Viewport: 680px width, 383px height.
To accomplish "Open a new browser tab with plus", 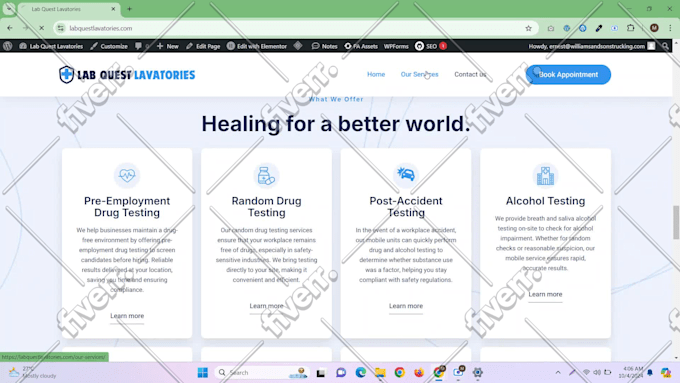I will (129, 9).
